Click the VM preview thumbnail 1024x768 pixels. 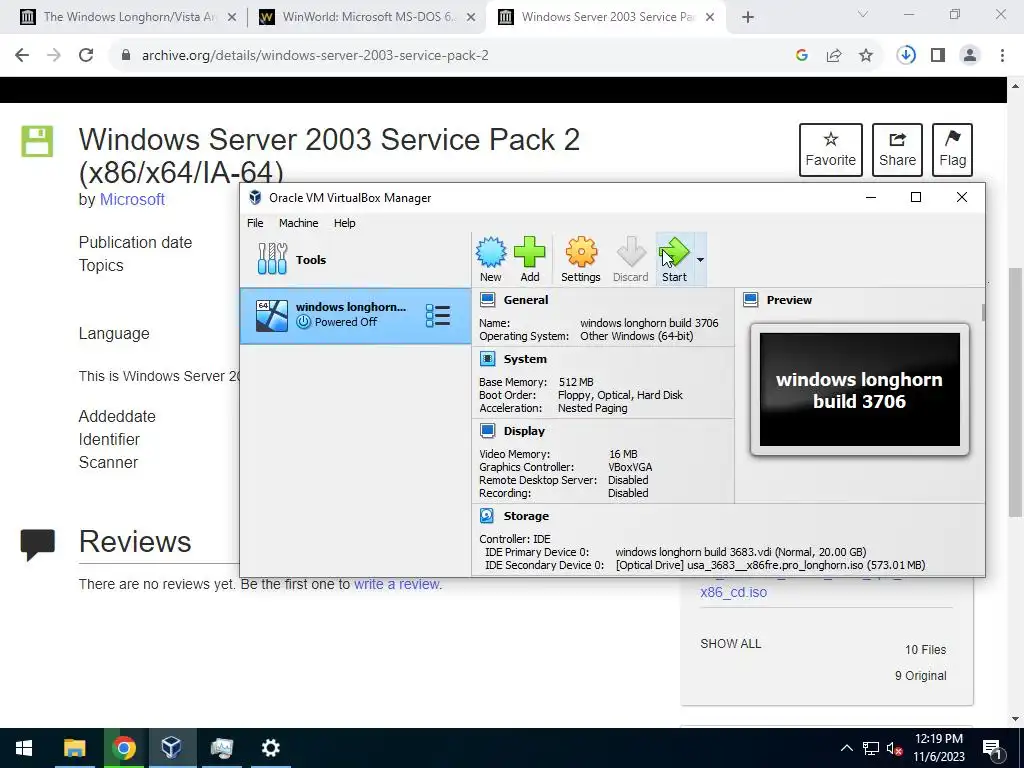(859, 389)
